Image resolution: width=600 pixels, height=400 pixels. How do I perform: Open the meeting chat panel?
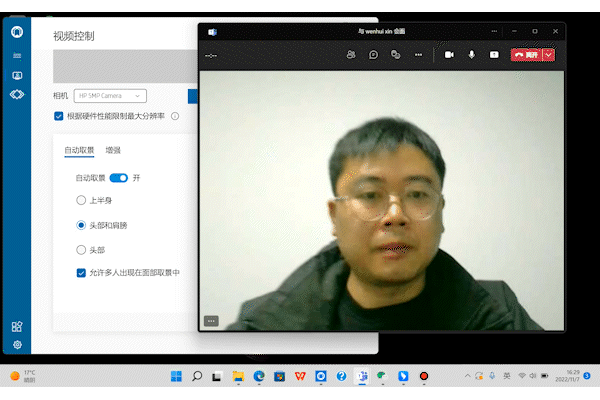click(373, 54)
